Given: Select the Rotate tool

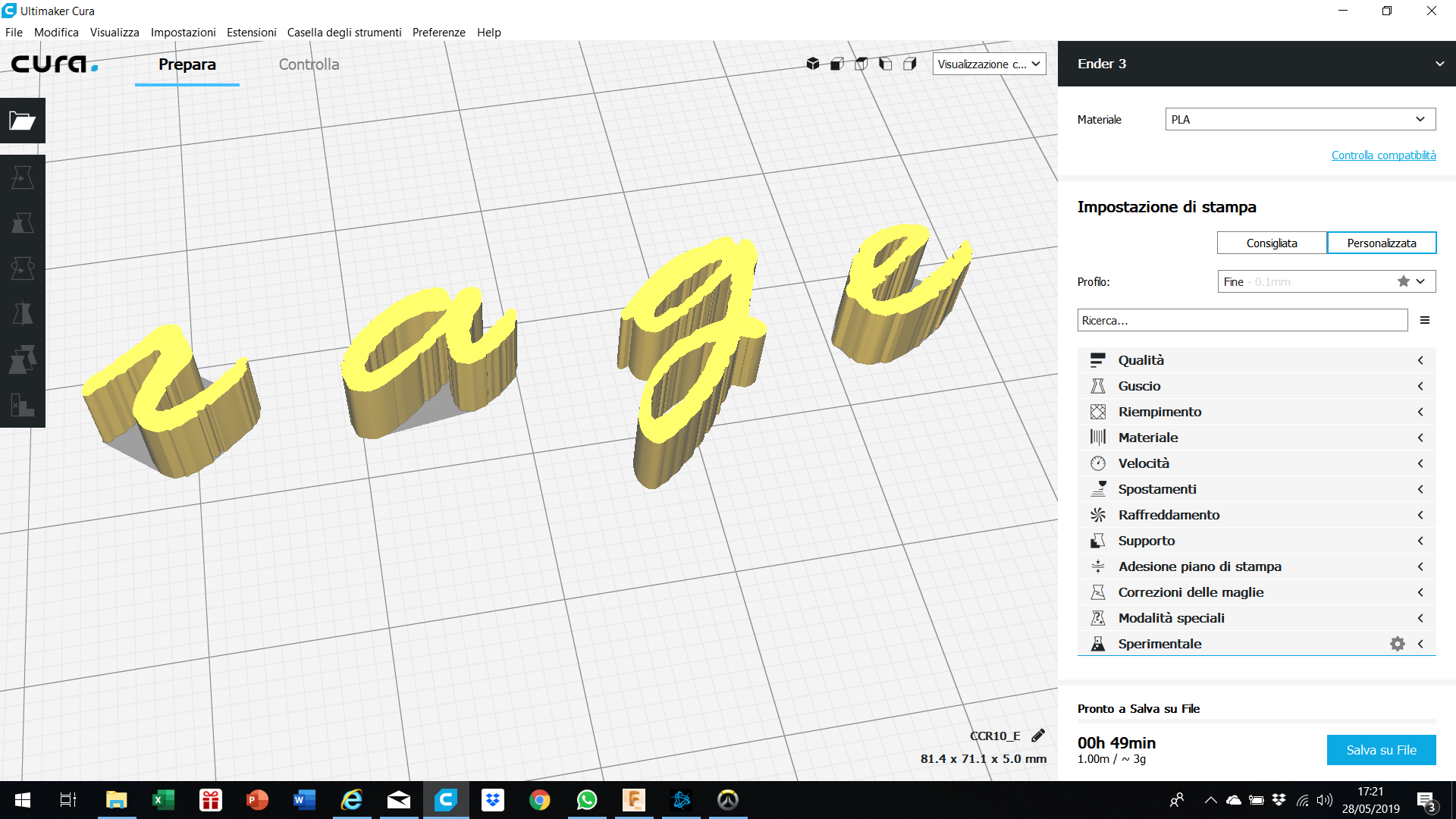Looking at the screenshot, I should click(x=22, y=268).
